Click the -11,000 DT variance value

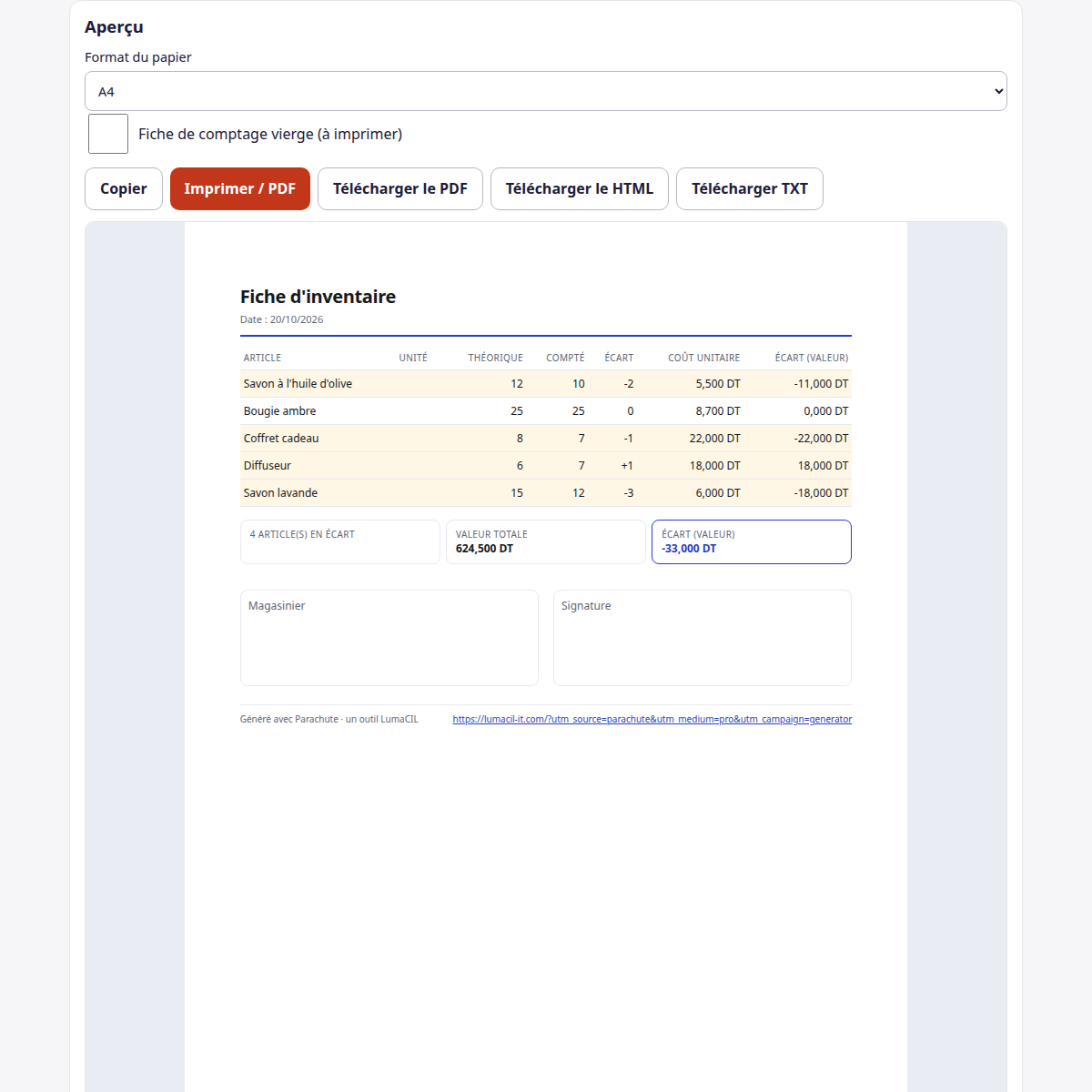pos(821,384)
